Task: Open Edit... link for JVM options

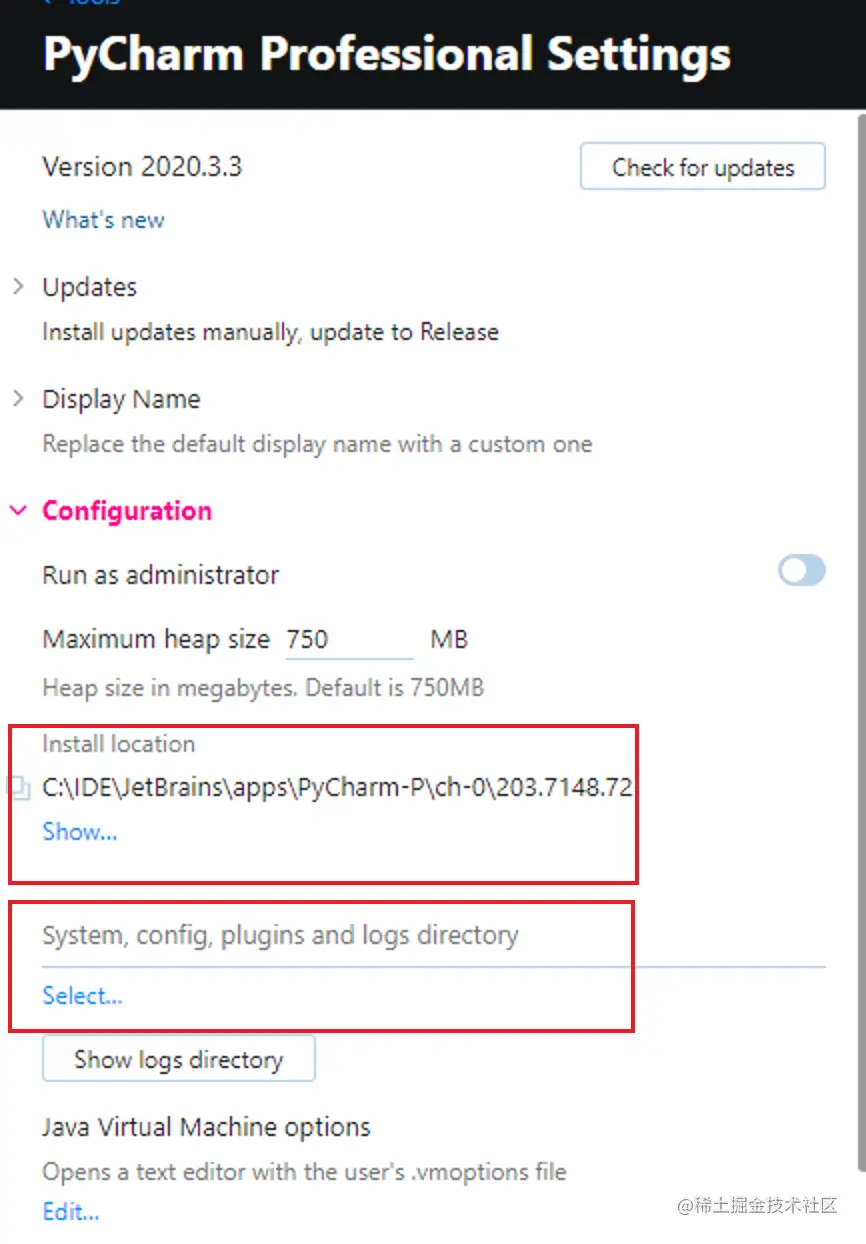Action: coord(71,1212)
